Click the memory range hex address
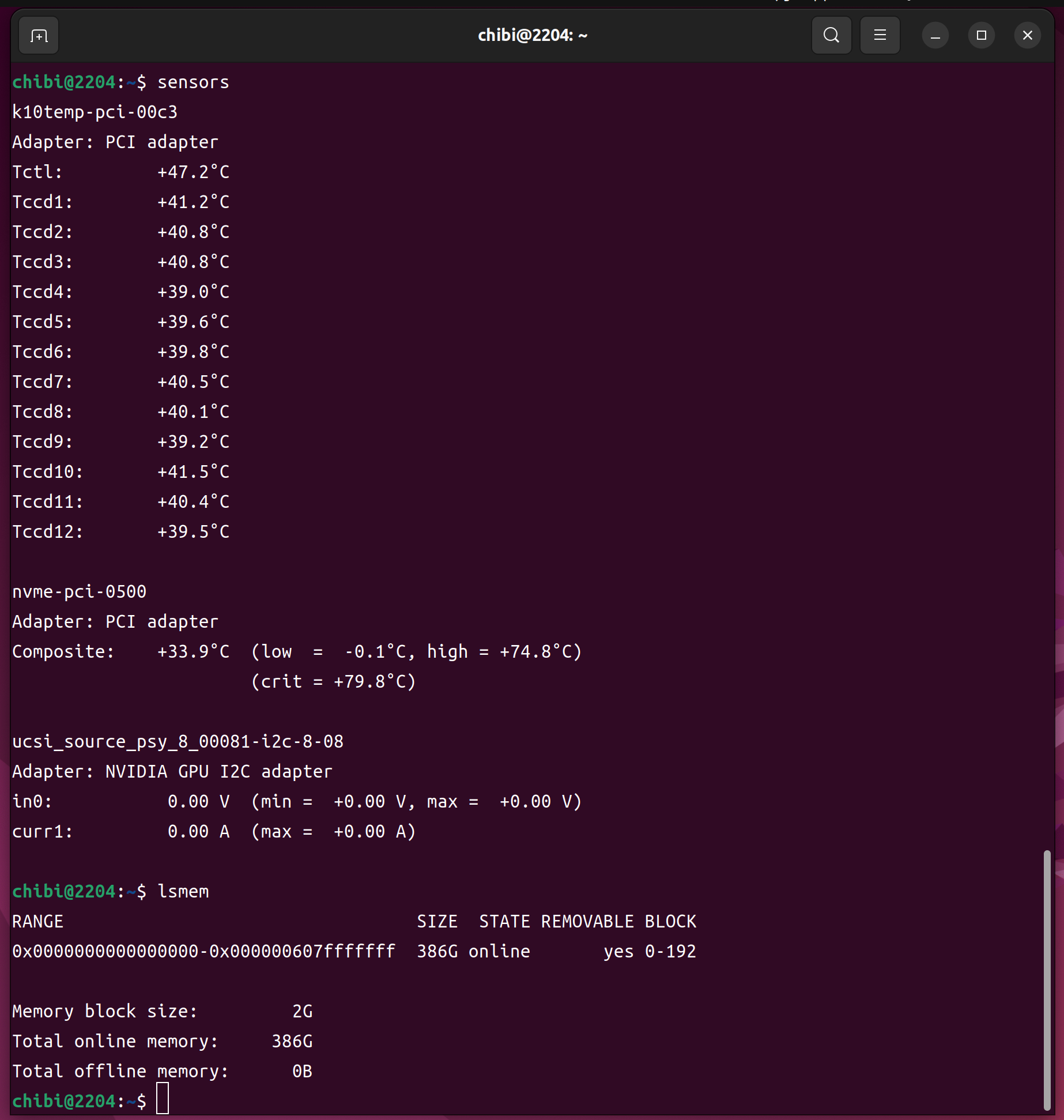The image size is (1064, 1120). pos(204,952)
